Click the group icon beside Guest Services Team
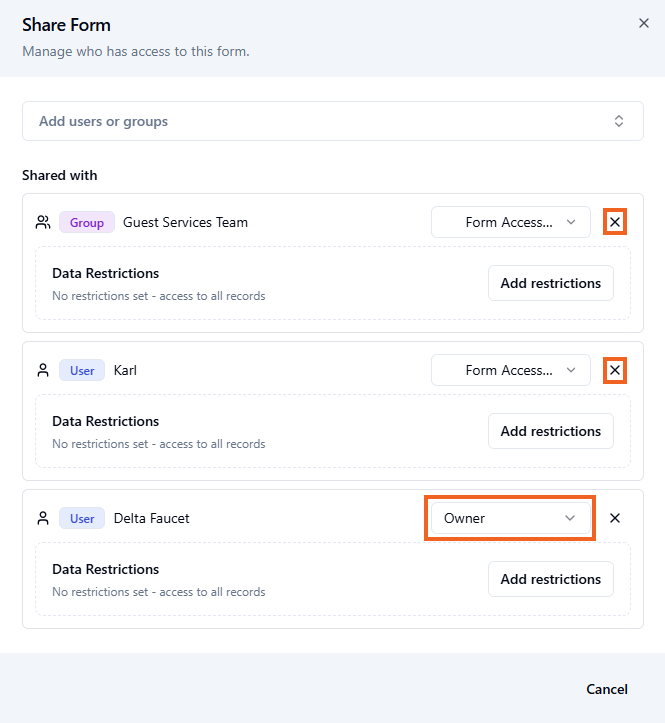 click(x=43, y=222)
